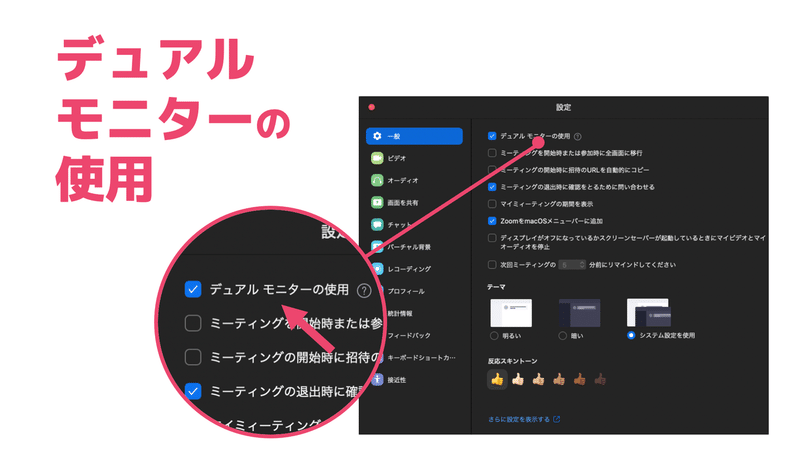
Task: Choose the lightest thumbs-up skin tone
Action: (518, 380)
